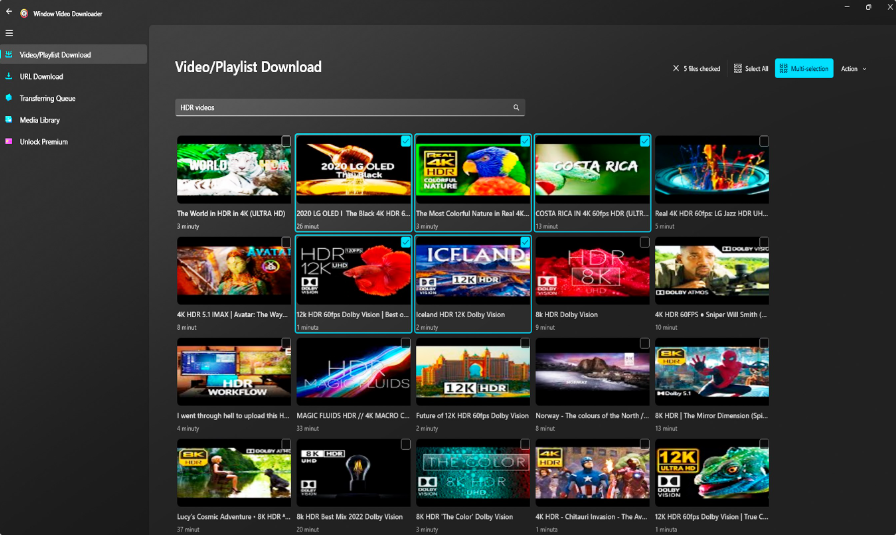The image size is (896, 535).
Task: Open Media Library in sidebar
Action: (74, 119)
